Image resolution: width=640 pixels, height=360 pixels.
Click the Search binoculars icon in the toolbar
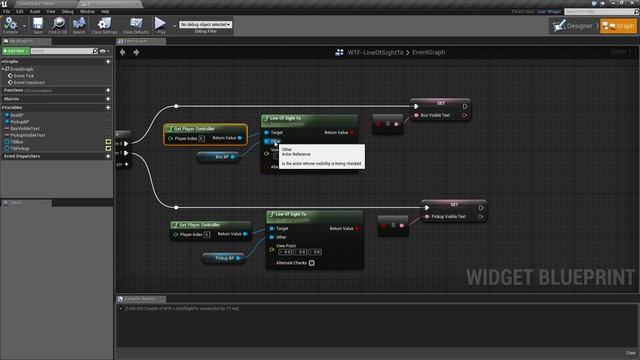[x=79, y=25]
